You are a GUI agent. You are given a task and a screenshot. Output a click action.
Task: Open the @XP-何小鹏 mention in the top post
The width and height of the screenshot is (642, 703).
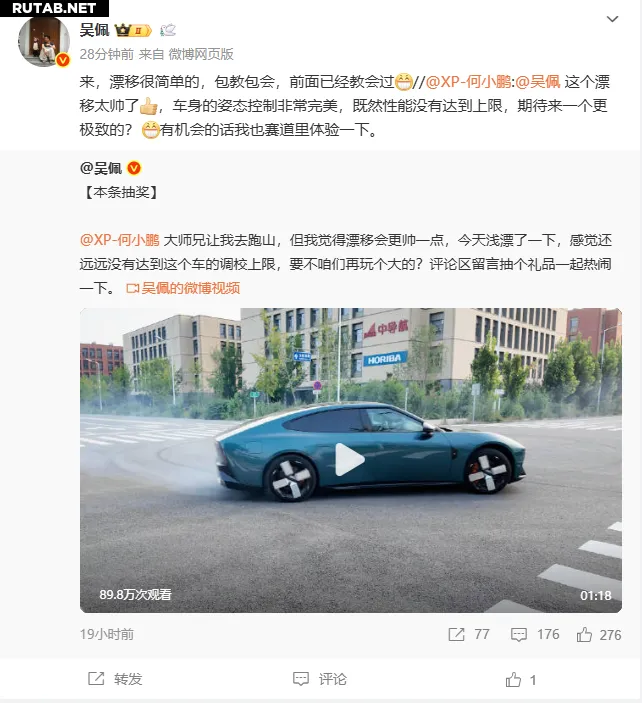pos(468,82)
